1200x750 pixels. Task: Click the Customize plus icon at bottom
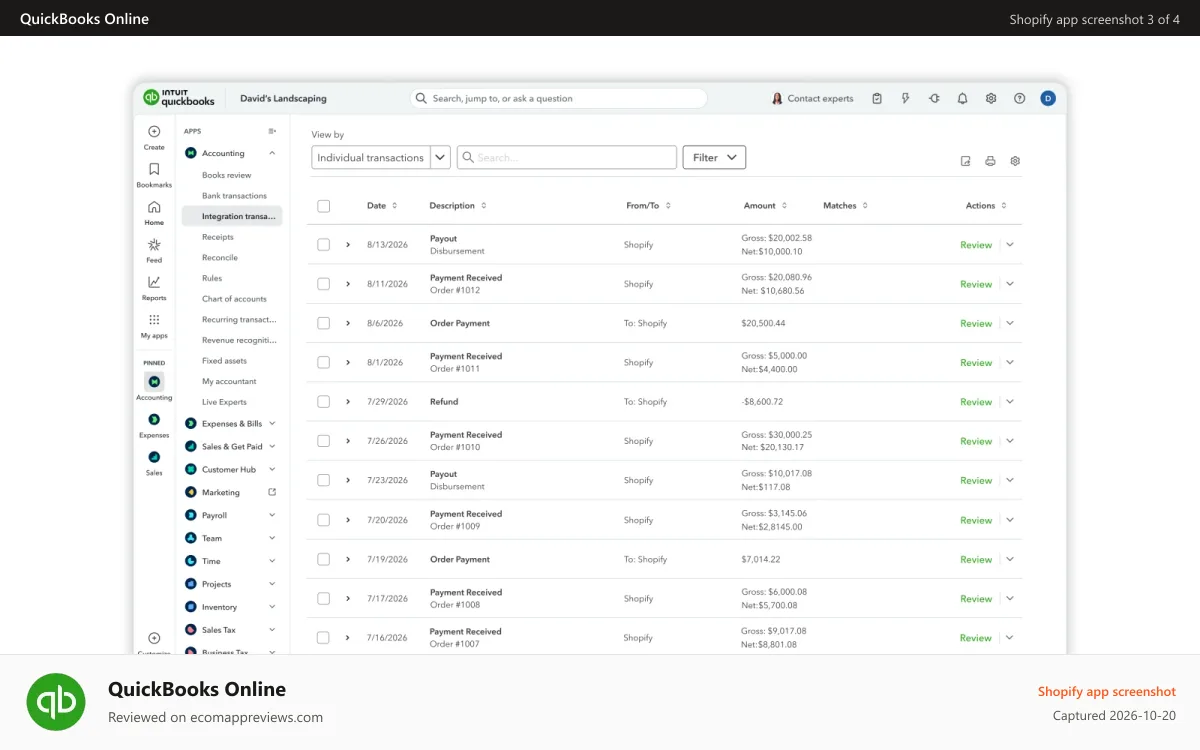pos(154,638)
